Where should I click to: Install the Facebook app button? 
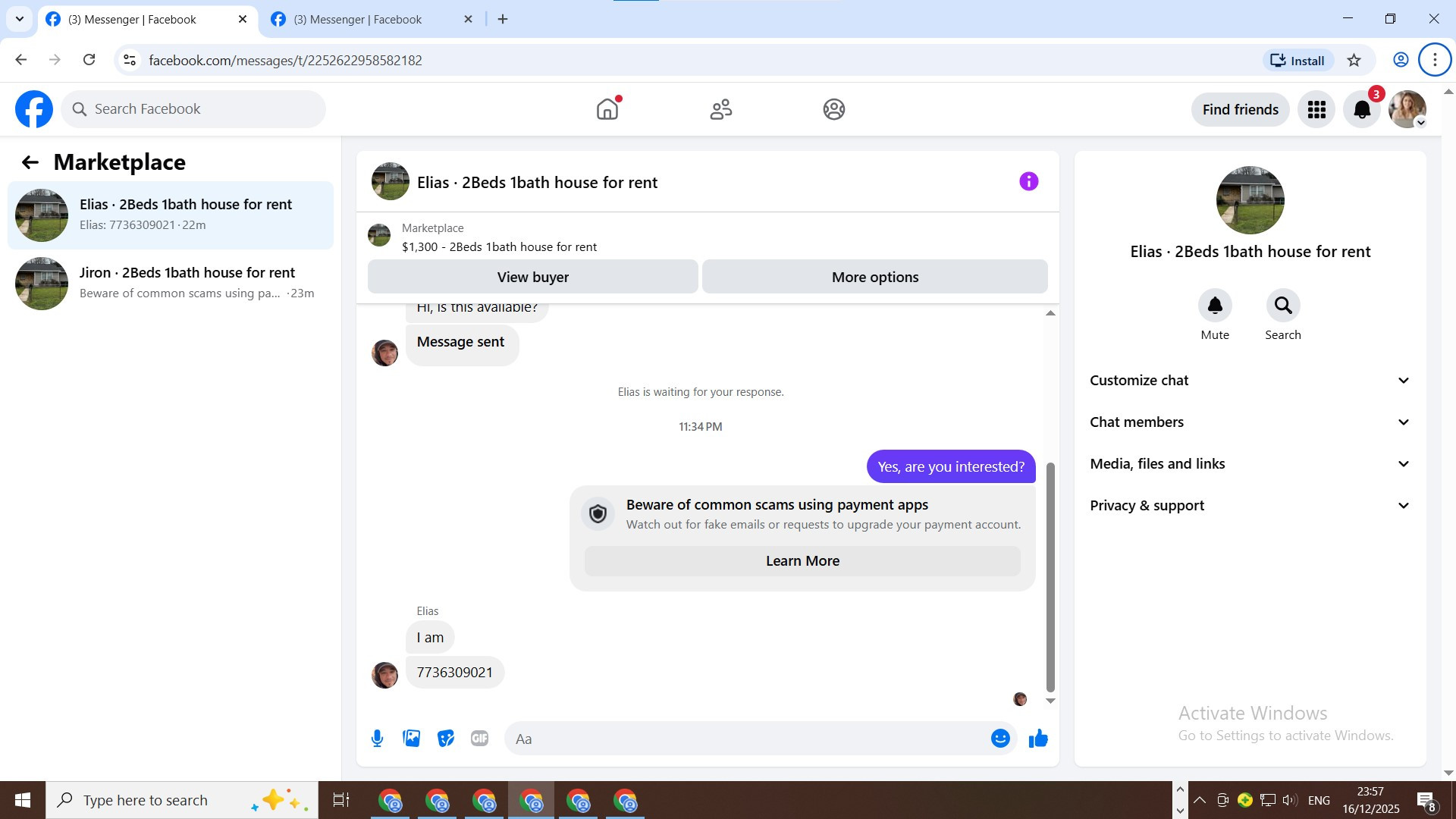click(1298, 61)
